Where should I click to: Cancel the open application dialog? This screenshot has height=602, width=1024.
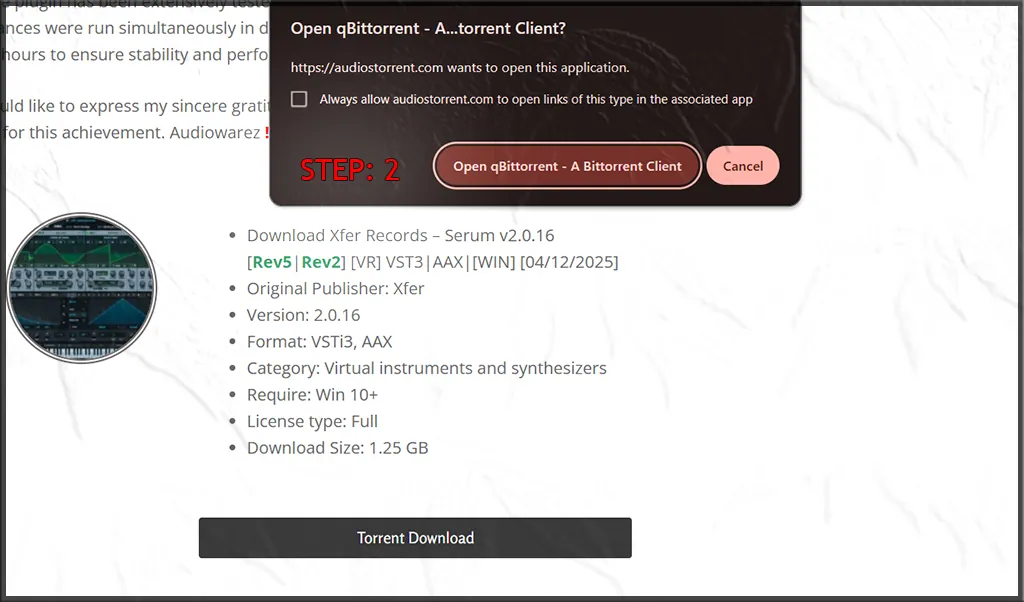coord(743,166)
